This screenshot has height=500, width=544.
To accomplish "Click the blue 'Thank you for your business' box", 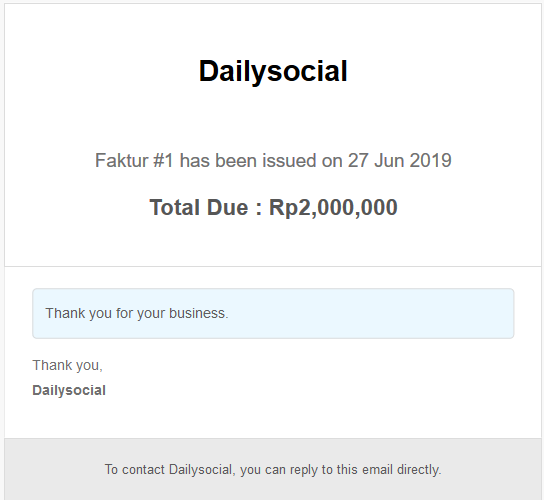I will 273,313.
